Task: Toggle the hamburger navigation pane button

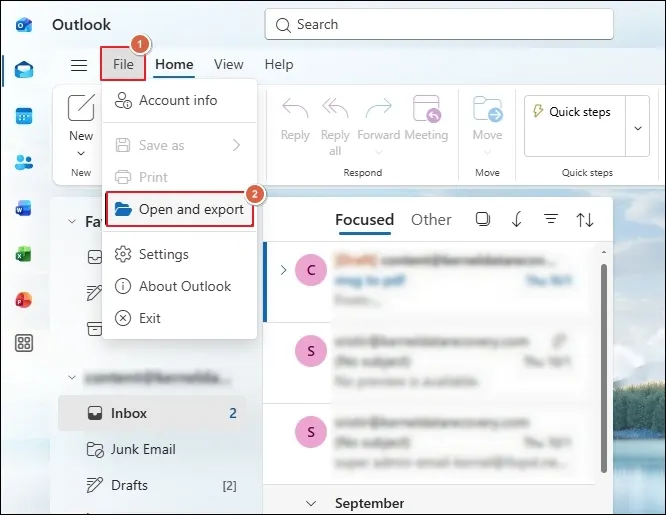Action: pos(79,65)
